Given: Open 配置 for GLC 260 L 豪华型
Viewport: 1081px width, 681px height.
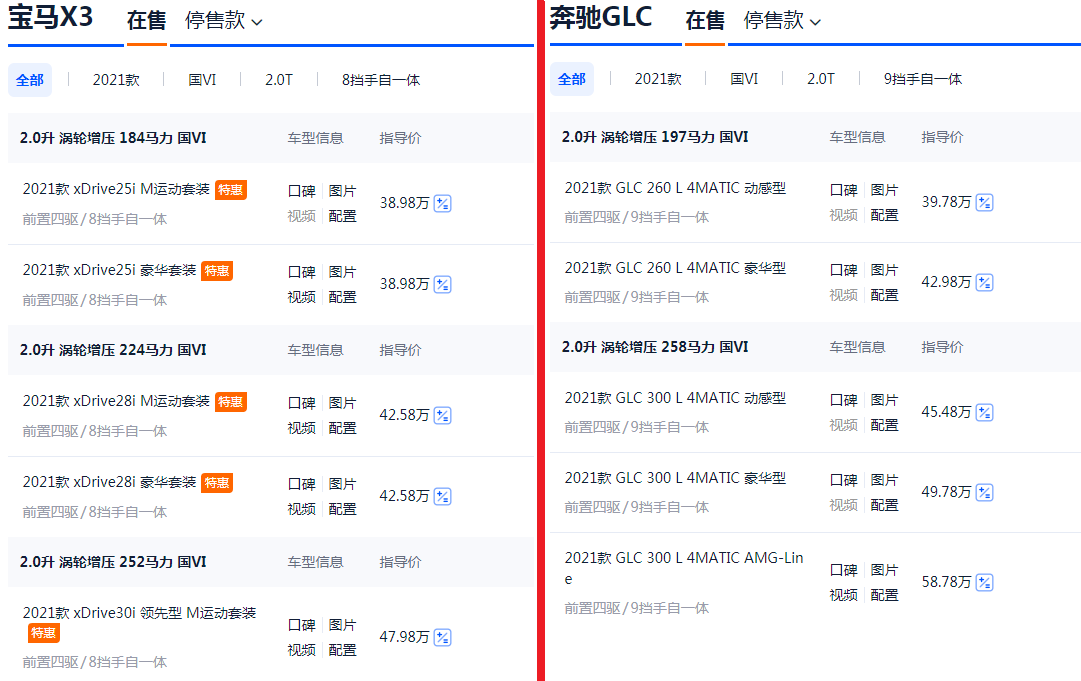Looking at the screenshot, I should (884, 295).
